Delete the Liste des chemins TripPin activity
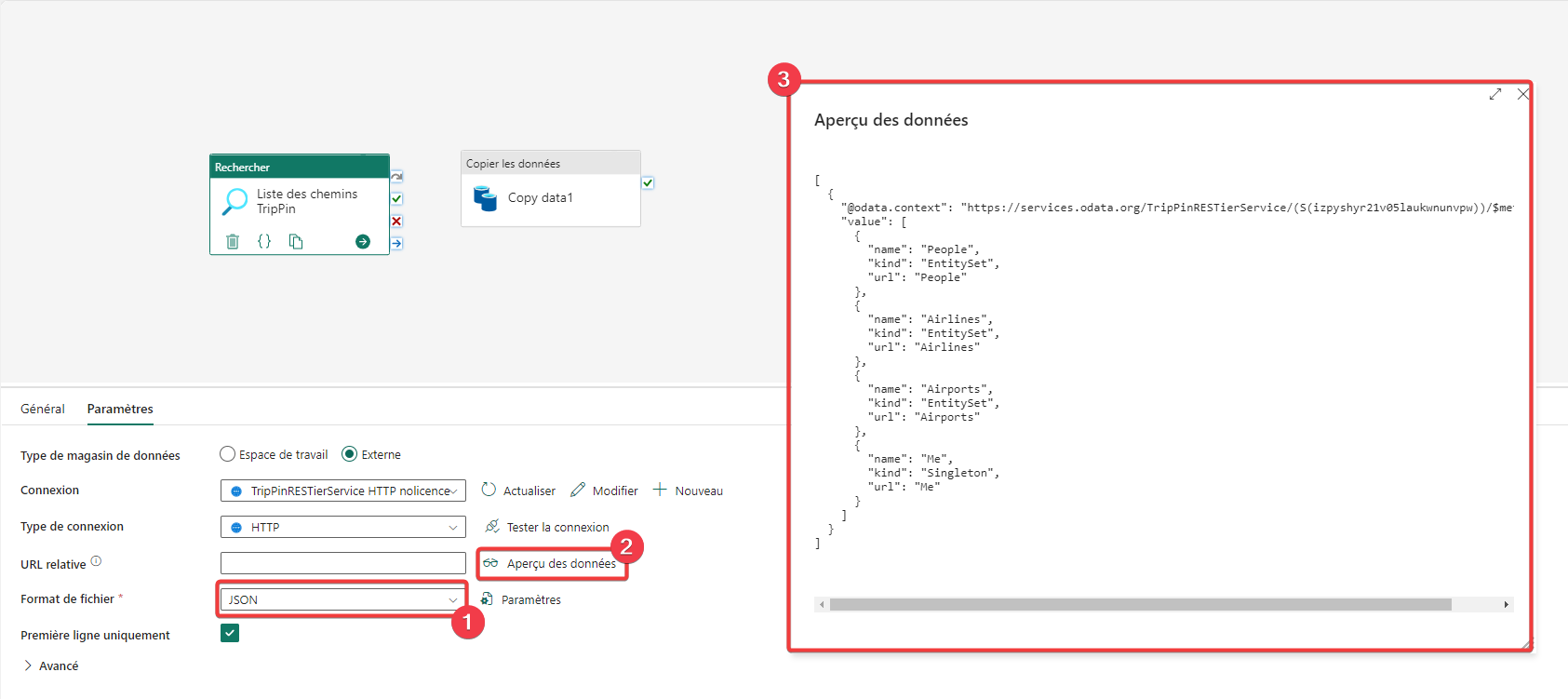This screenshot has width=1568, height=699. [x=233, y=242]
